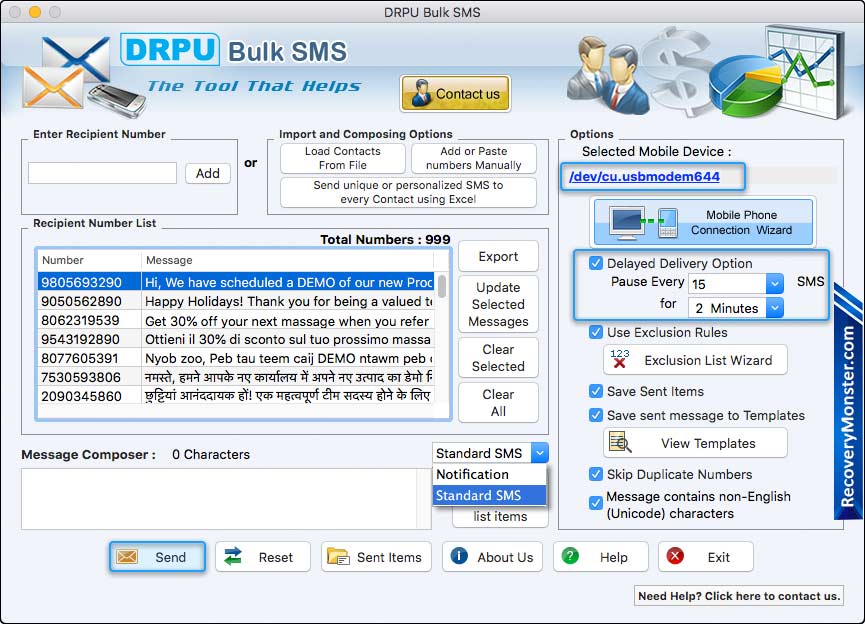Toggle non-English Unicode characters checkbox

pos(596,503)
